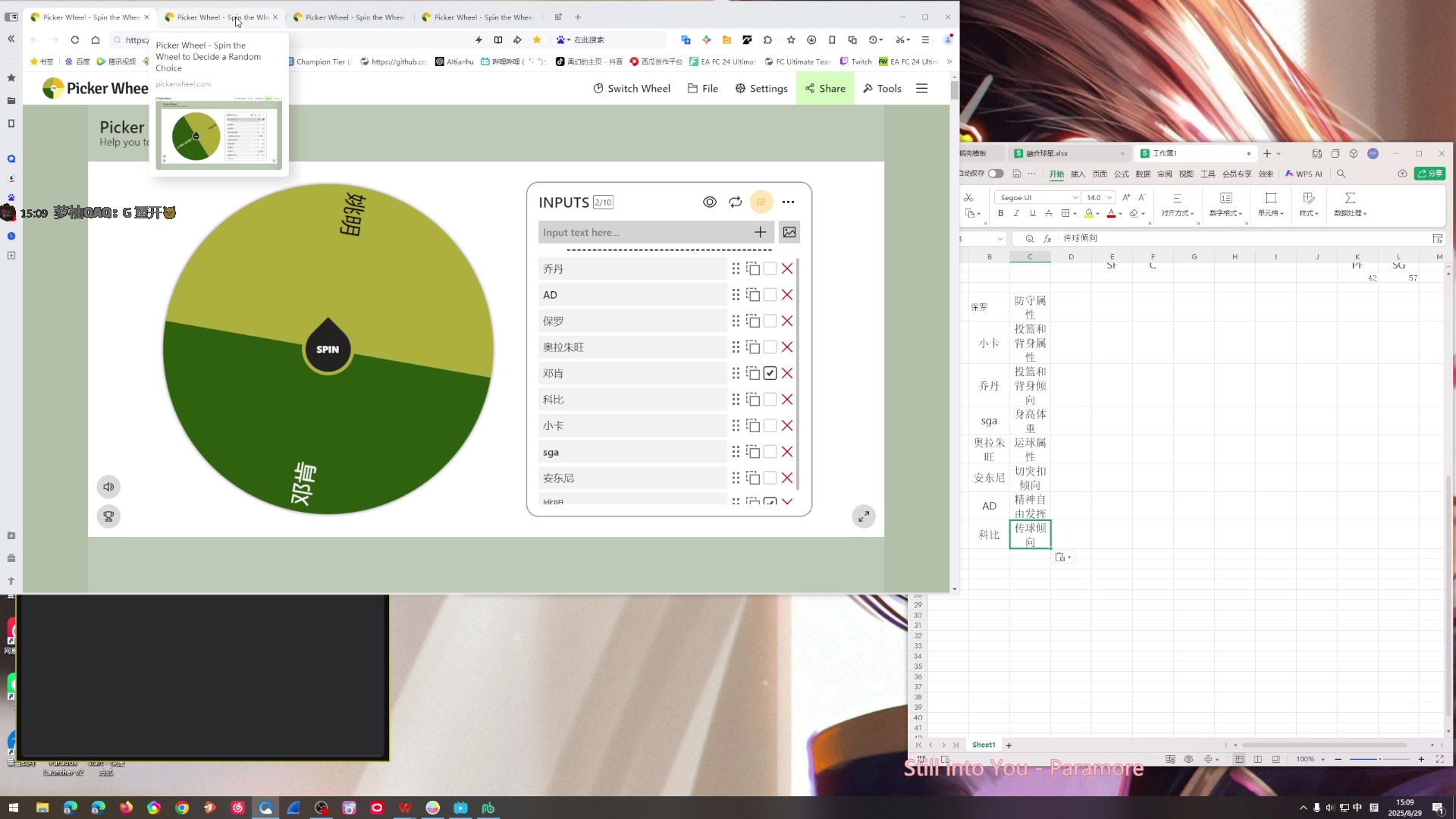1456x819 pixels.
Task: Expand the 数字格式 dropdown
Action: coord(1226,214)
